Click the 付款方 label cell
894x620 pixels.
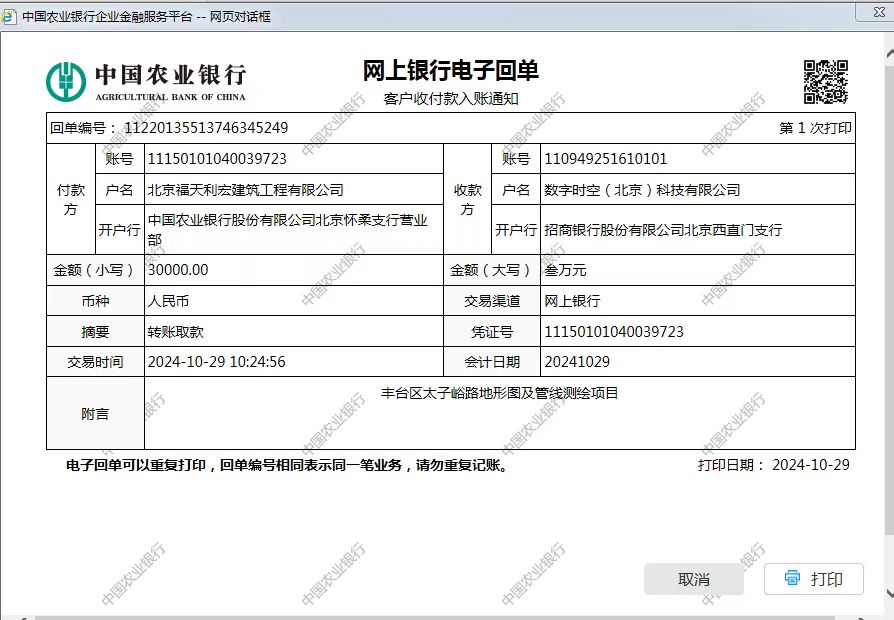tap(71, 199)
